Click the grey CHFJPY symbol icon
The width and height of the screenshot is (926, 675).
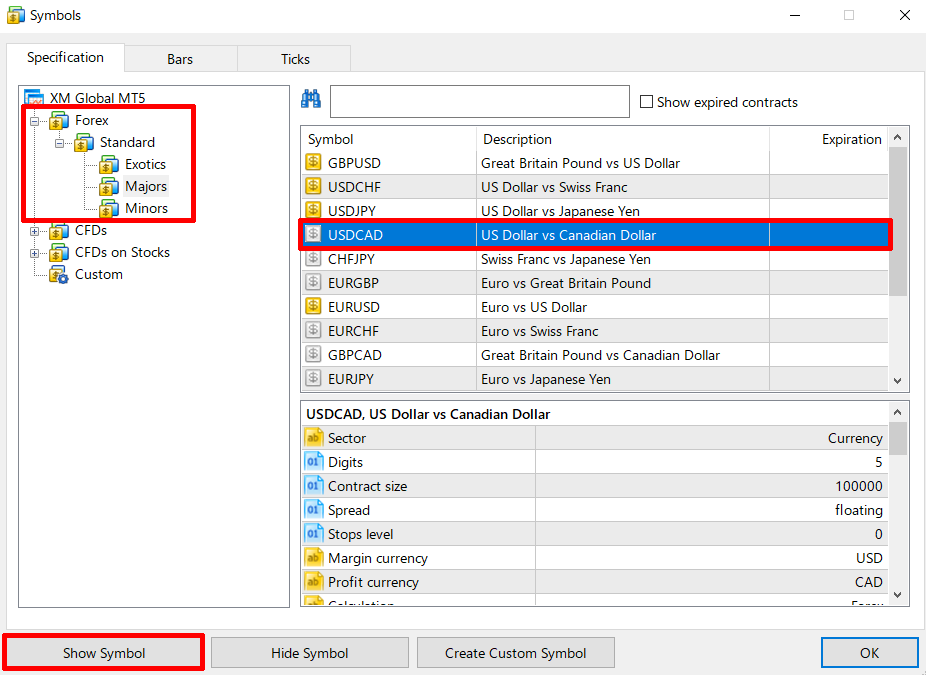[313, 259]
